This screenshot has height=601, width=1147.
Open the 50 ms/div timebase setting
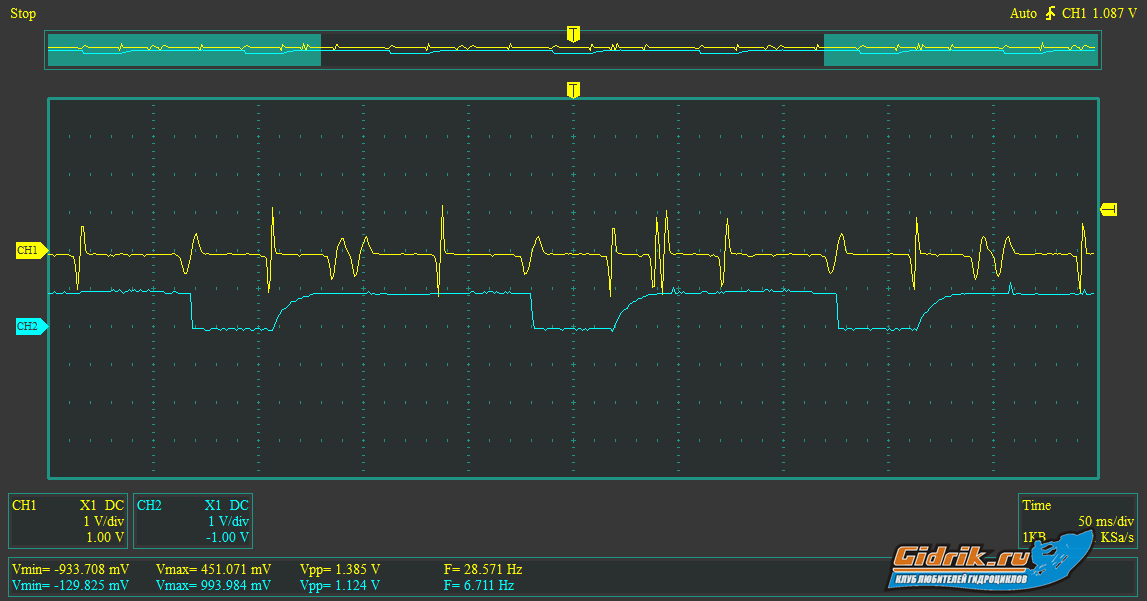tap(1105, 521)
